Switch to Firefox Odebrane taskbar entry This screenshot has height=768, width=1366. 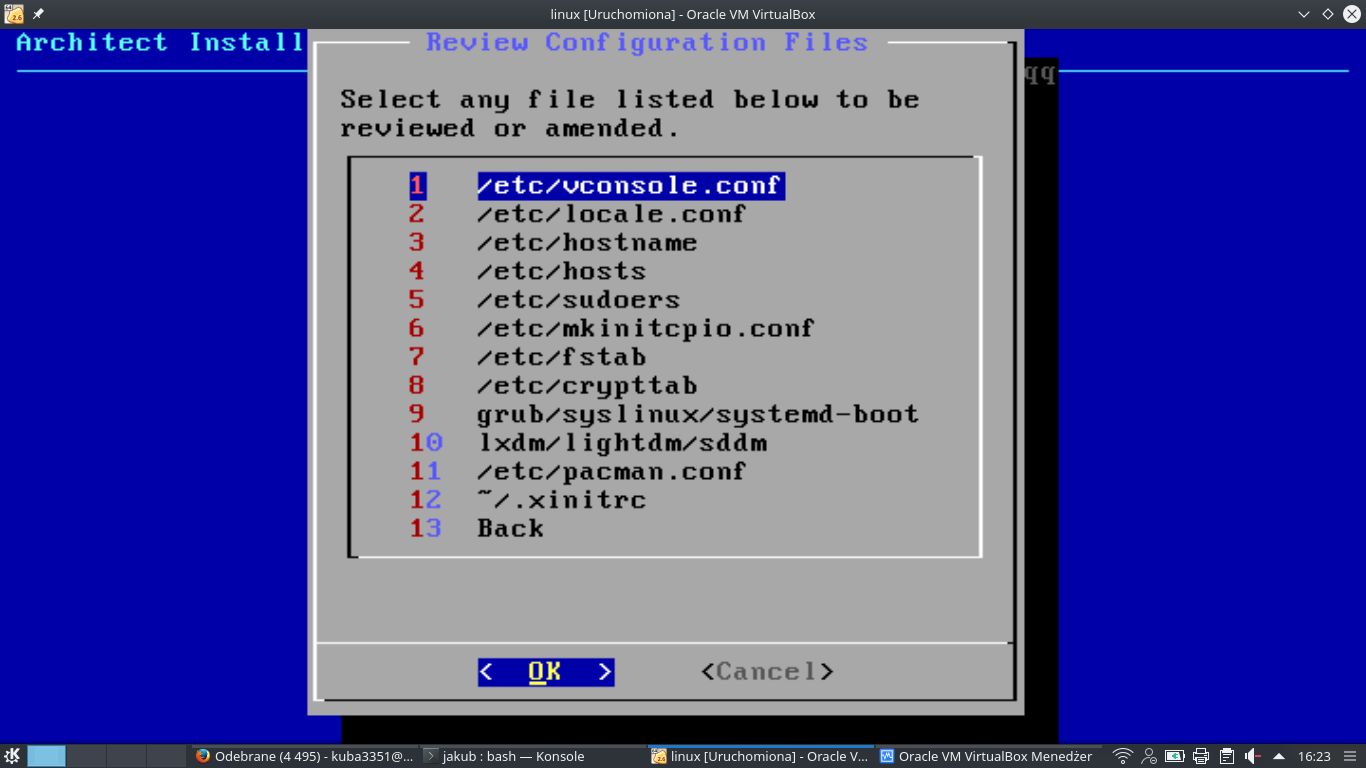(x=304, y=756)
